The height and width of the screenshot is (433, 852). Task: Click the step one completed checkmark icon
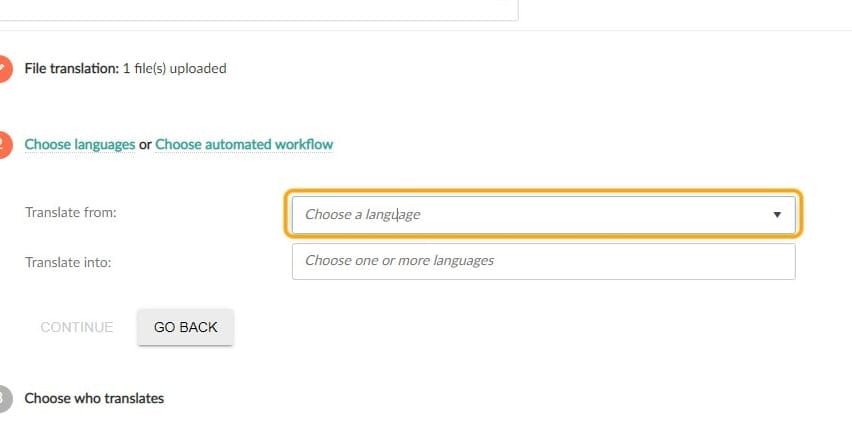pyautogui.click(x=3, y=69)
